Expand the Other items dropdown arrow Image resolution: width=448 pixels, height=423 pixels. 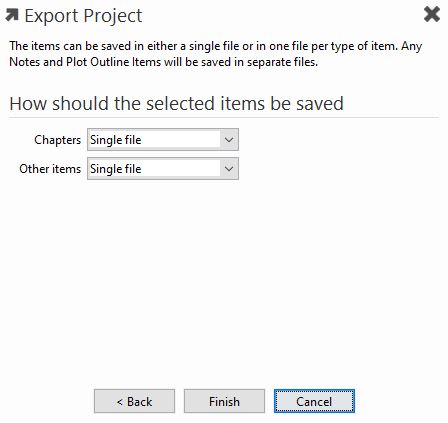click(x=229, y=169)
